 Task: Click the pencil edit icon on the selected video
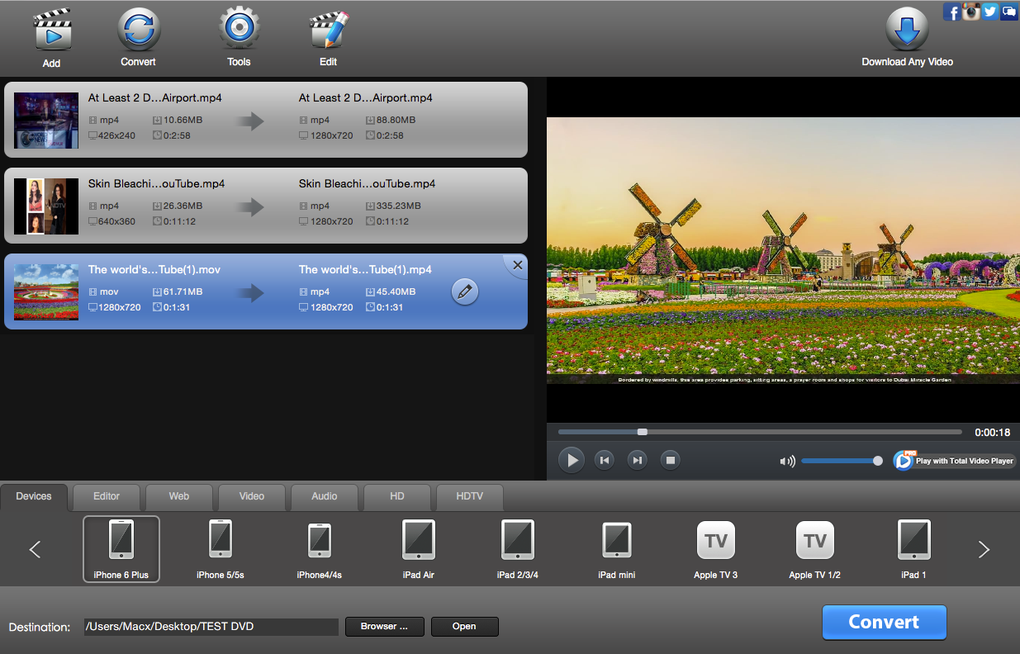pyautogui.click(x=464, y=291)
